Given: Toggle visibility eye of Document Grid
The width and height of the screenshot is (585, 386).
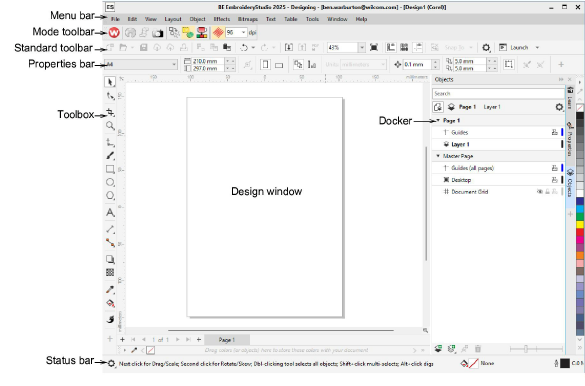Looking at the screenshot, I should (539, 192).
